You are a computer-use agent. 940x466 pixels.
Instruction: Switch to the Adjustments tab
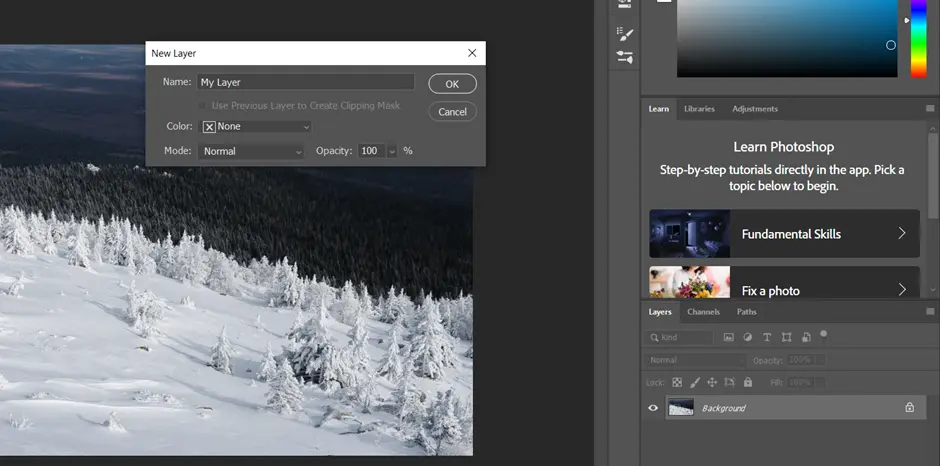pyautogui.click(x=755, y=109)
